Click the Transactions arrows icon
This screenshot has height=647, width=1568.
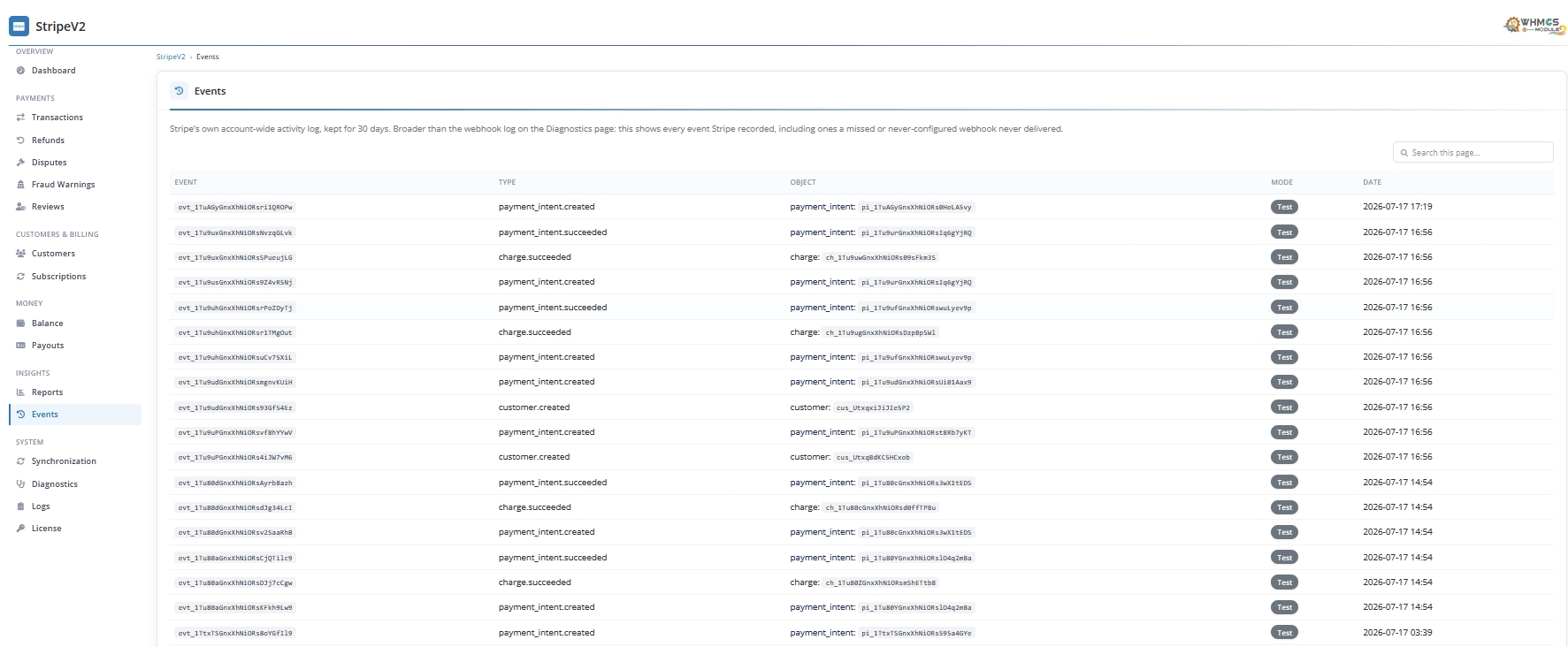pos(20,118)
